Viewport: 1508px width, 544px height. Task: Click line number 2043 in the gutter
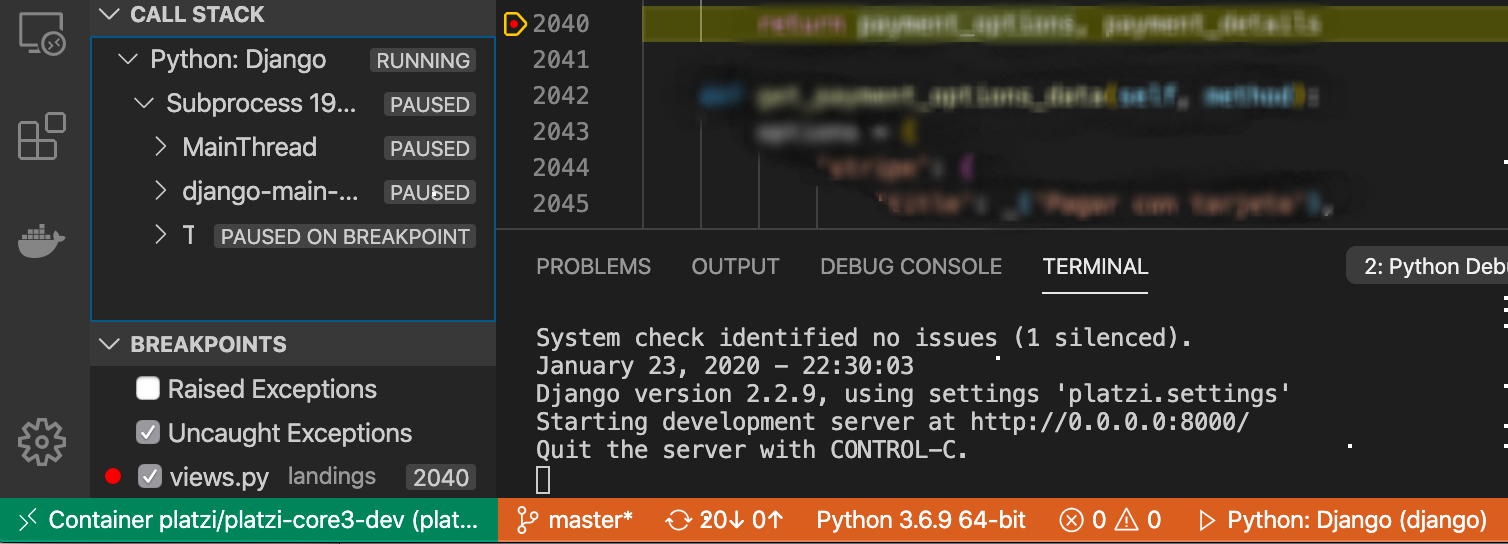click(x=561, y=131)
